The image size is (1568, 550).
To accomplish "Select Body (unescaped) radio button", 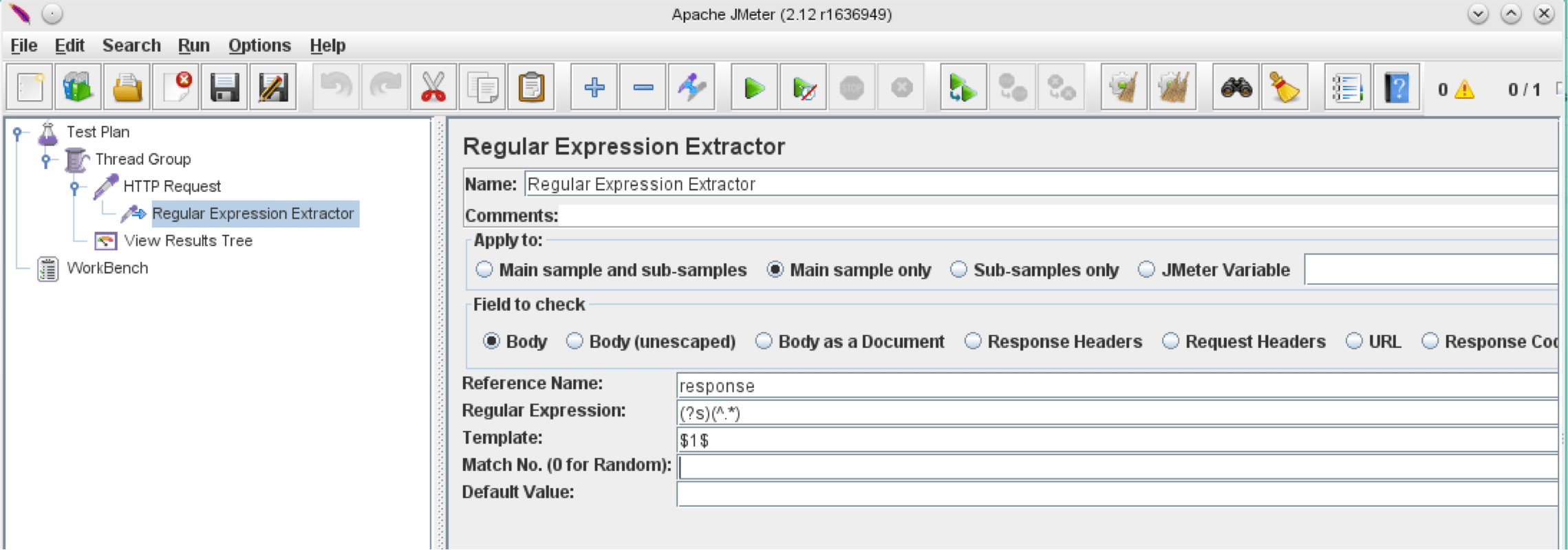I will pos(574,341).
